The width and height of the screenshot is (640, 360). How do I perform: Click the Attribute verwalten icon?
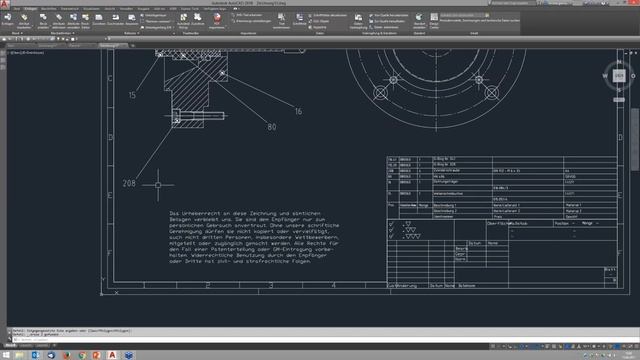click(73, 20)
